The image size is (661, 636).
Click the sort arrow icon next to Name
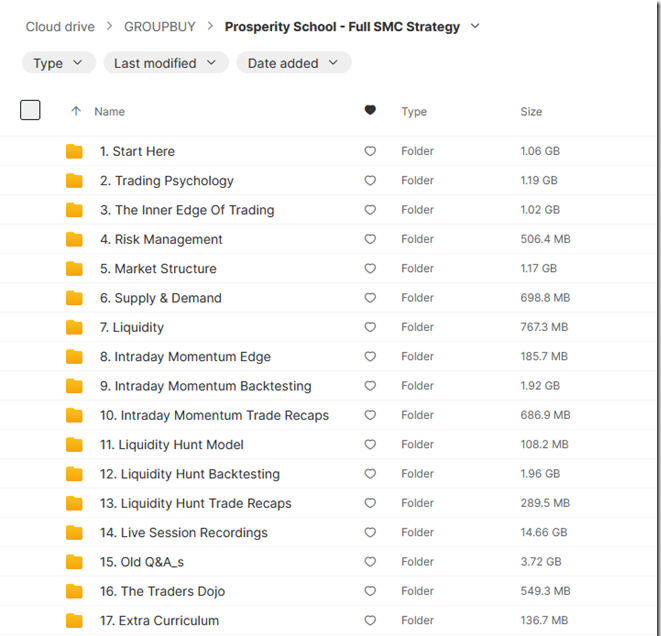point(76,112)
